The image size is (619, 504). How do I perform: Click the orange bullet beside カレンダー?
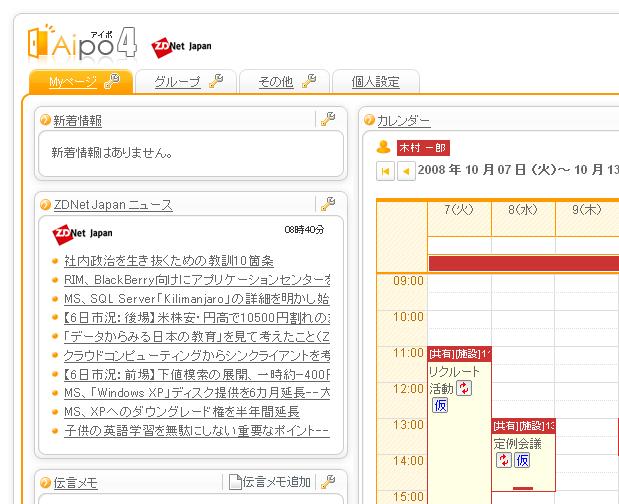pos(369,120)
